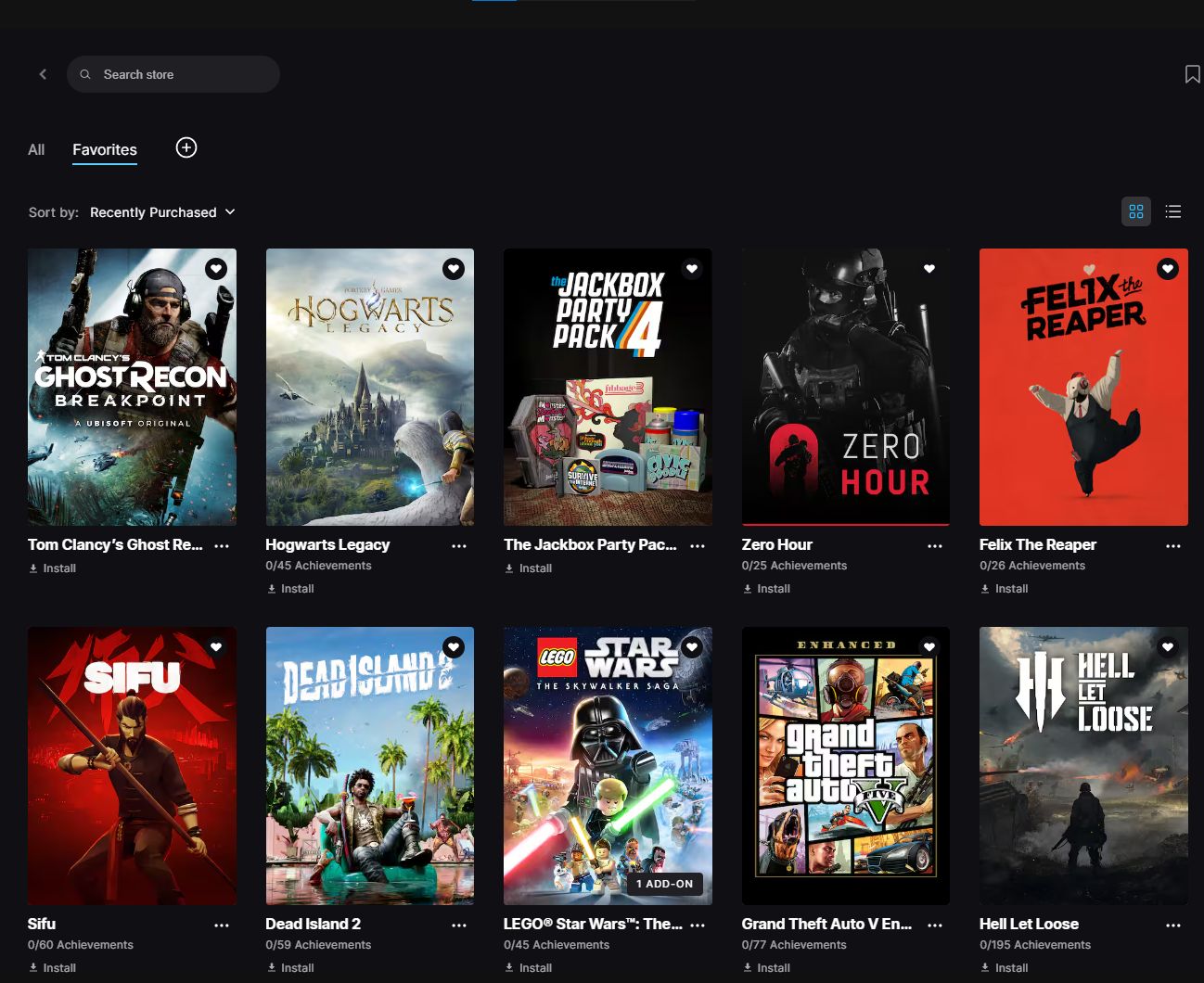Install The Jackbox Party Pack 4
1204x983 pixels.
(529, 568)
